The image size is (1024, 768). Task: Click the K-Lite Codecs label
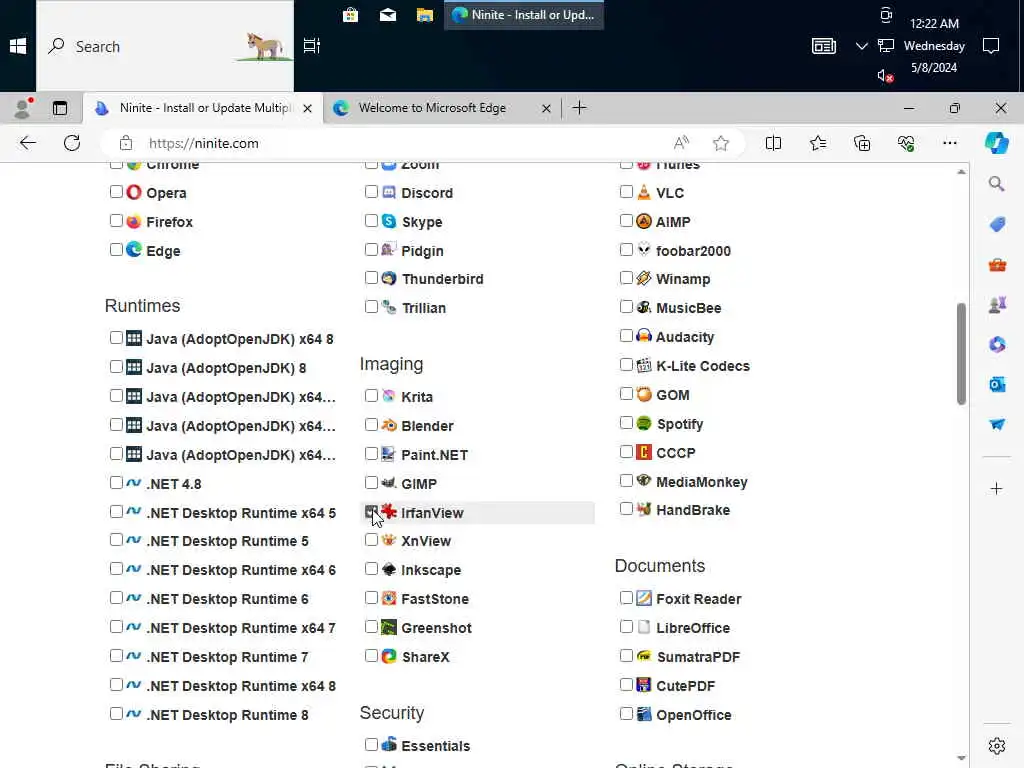(x=703, y=366)
